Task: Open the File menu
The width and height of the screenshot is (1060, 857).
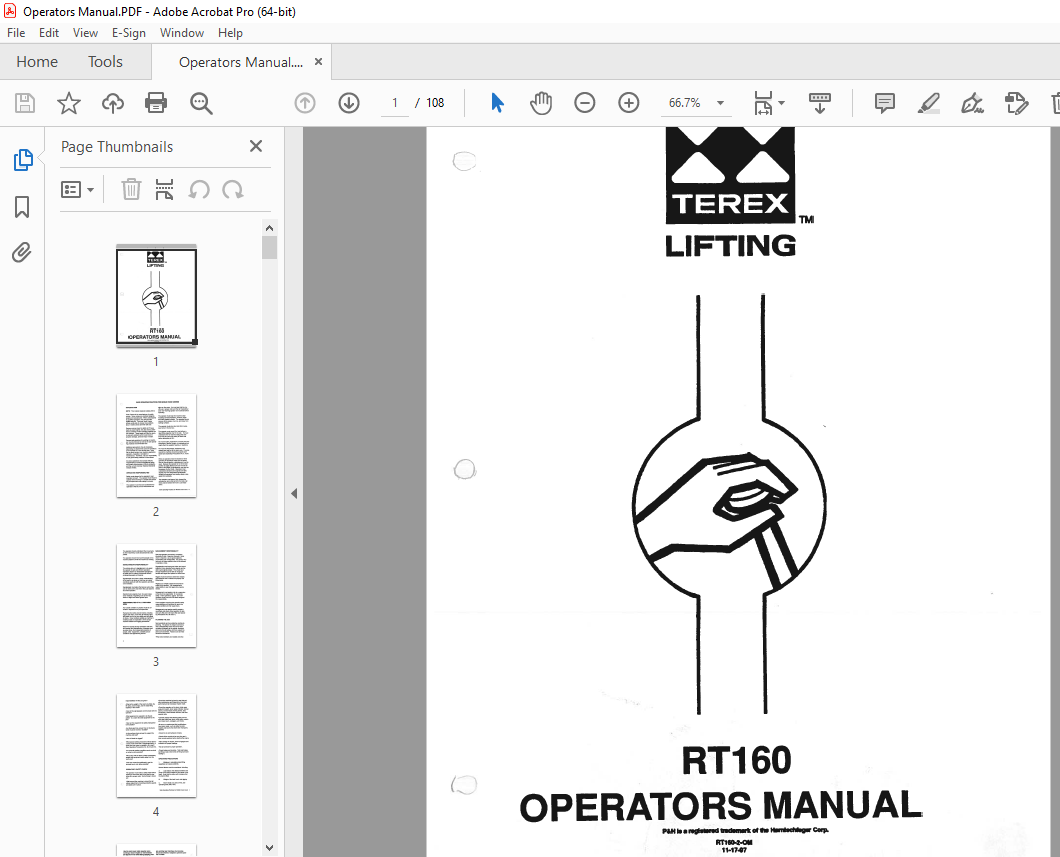Action: click(x=16, y=32)
